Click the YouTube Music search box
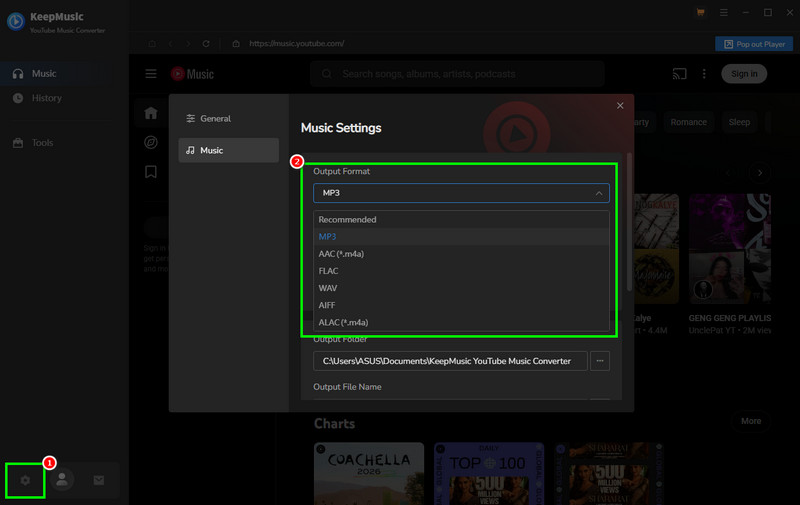Viewport: 800px width, 505px height. pos(457,74)
